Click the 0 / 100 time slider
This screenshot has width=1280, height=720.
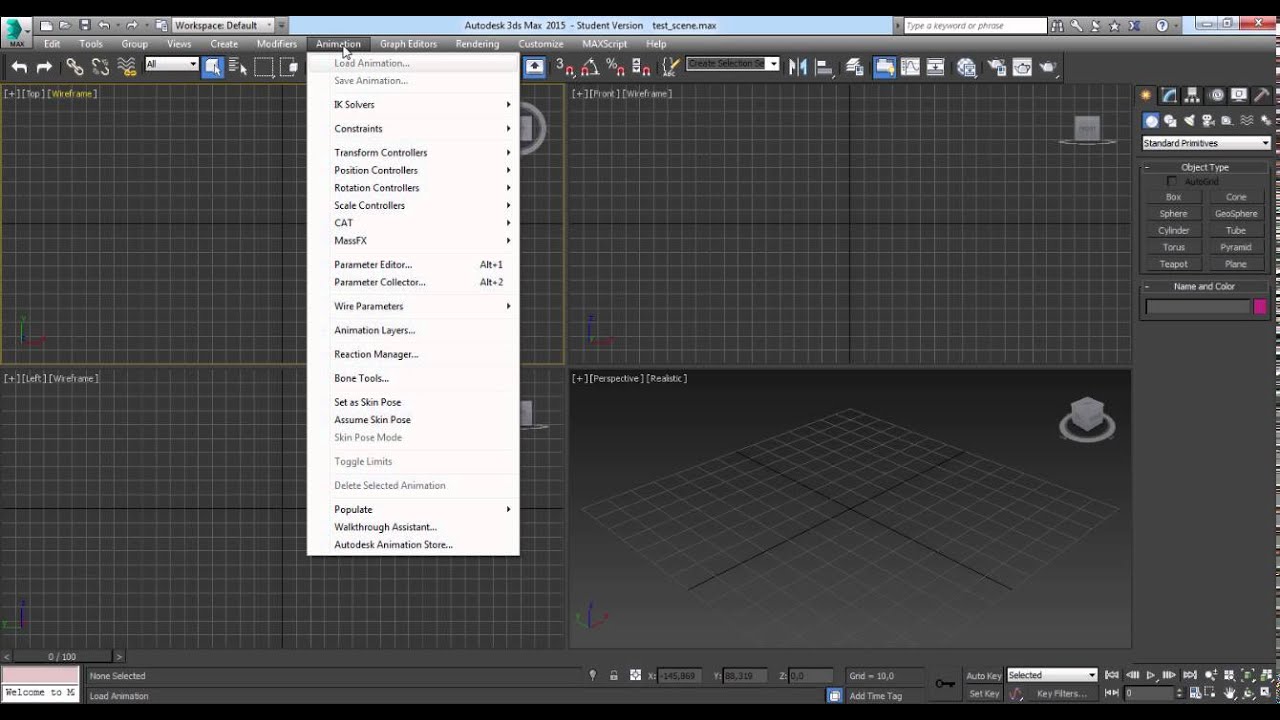(x=62, y=657)
